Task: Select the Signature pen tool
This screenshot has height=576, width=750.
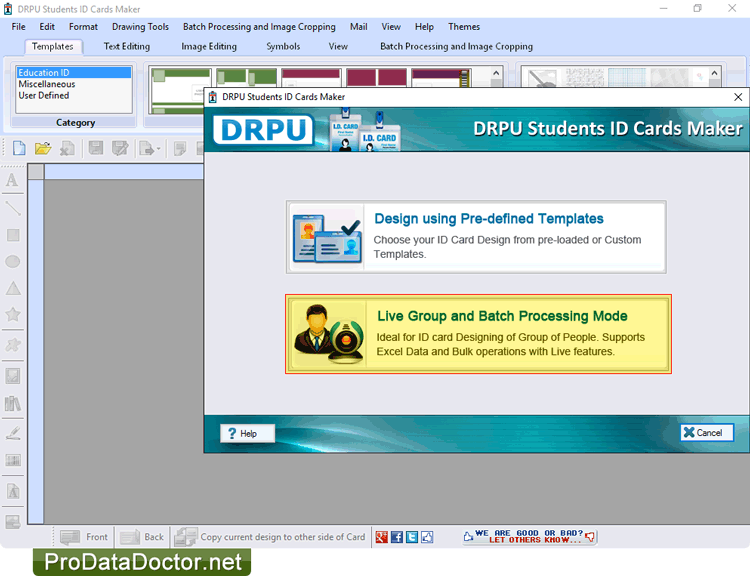Action: click(12, 433)
